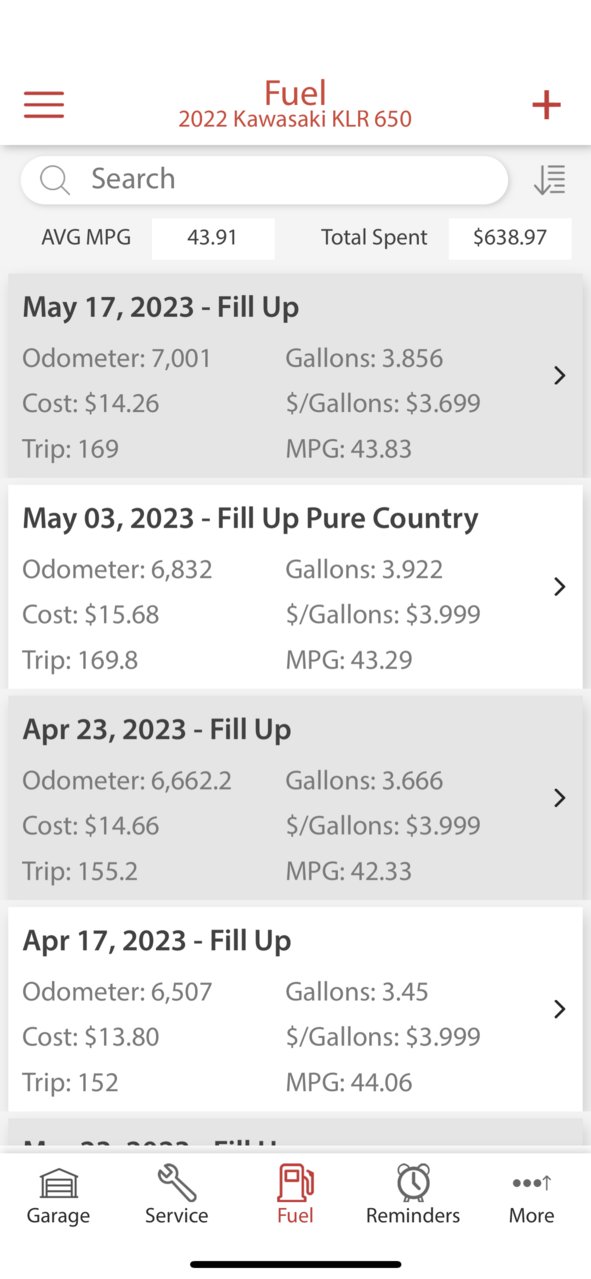Open Apr 17 entry showing MPG 44.06
591x1279 pixels.
pos(295,1009)
